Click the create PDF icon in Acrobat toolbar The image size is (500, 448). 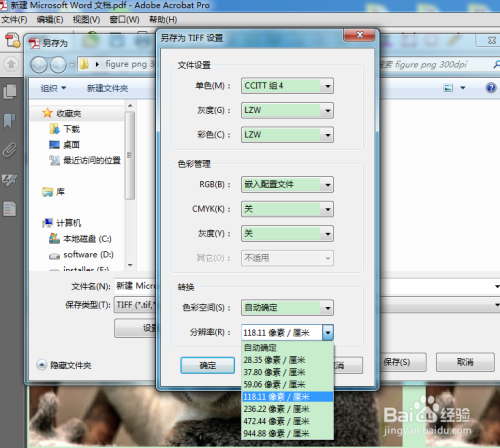[x=13, y=40]
